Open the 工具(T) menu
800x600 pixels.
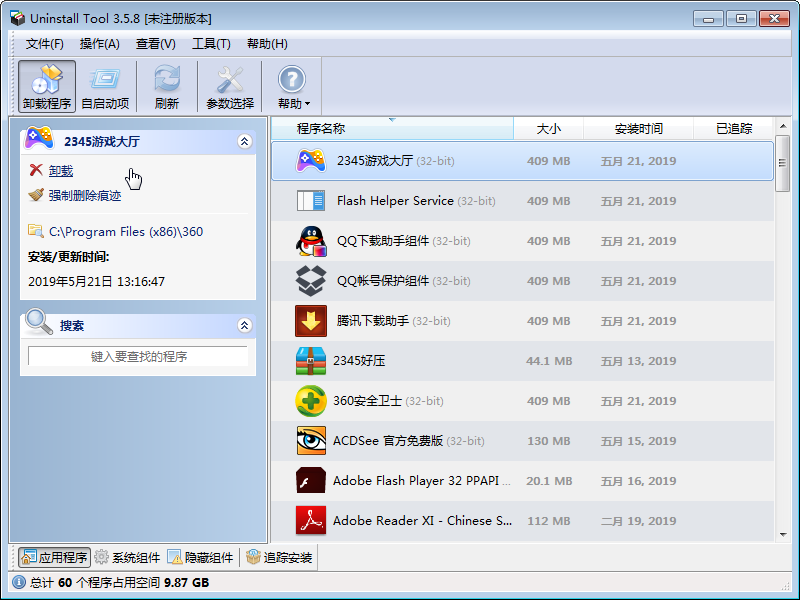coord(211,44)
